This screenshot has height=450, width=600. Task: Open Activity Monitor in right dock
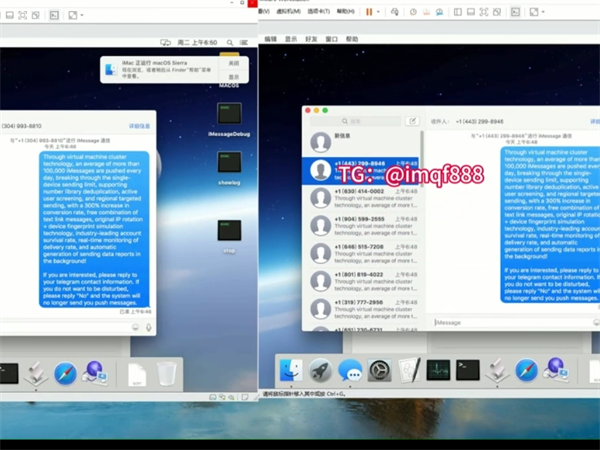tap(438, 371)
